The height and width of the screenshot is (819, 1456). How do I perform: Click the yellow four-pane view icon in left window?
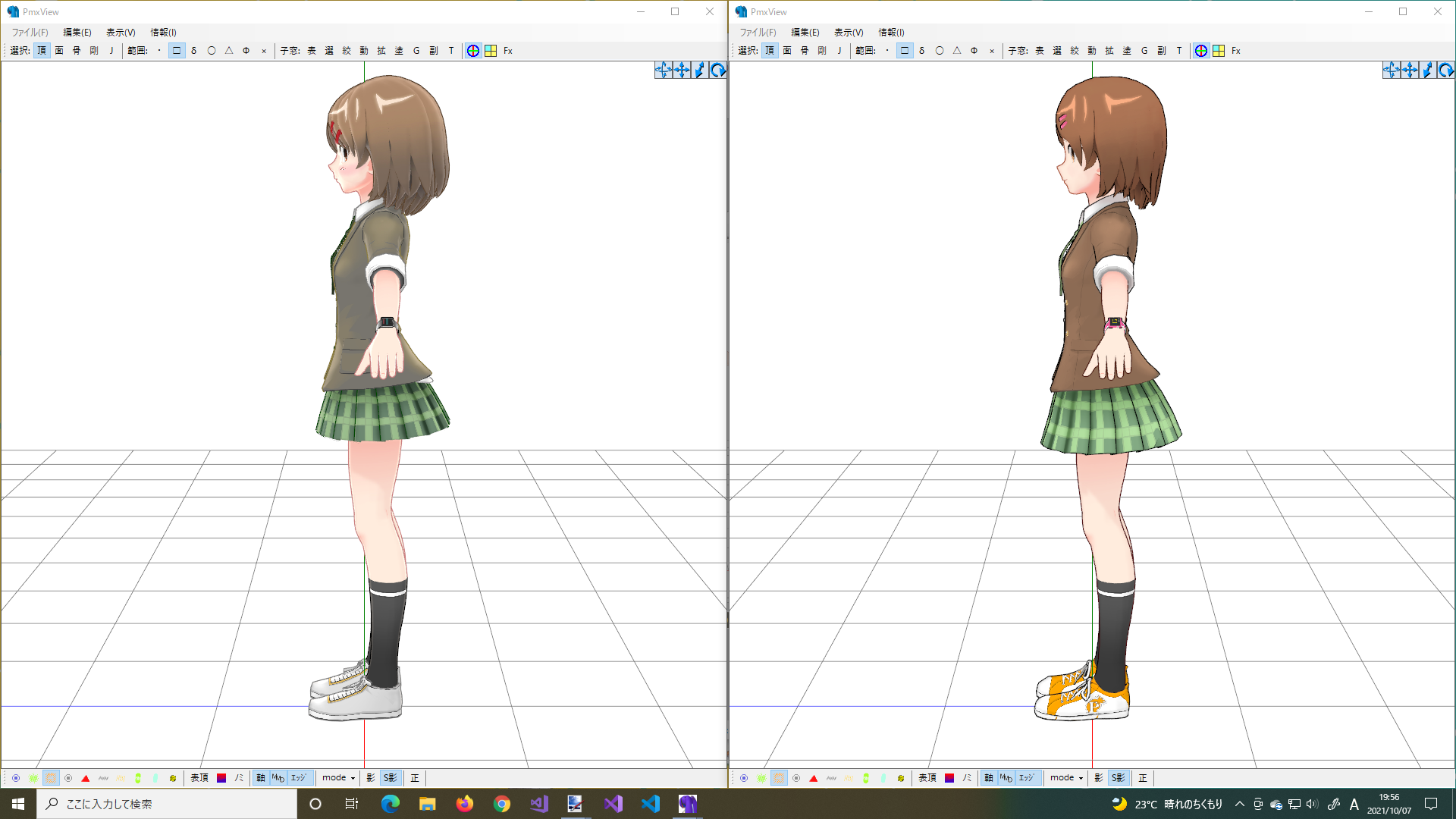(x=491, y=51)
